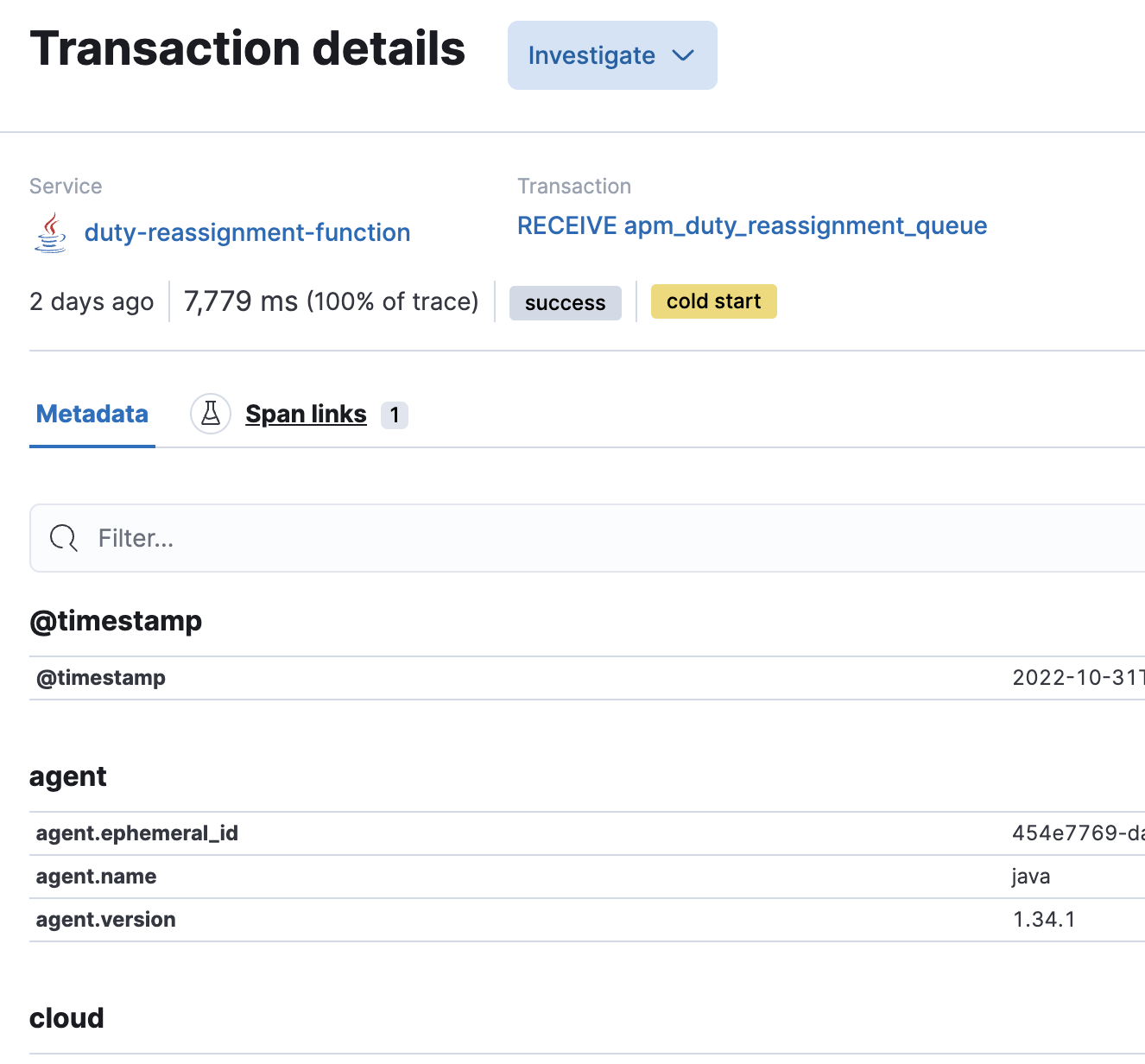Click the chevron inside the Investigate button

pos(682,55)
